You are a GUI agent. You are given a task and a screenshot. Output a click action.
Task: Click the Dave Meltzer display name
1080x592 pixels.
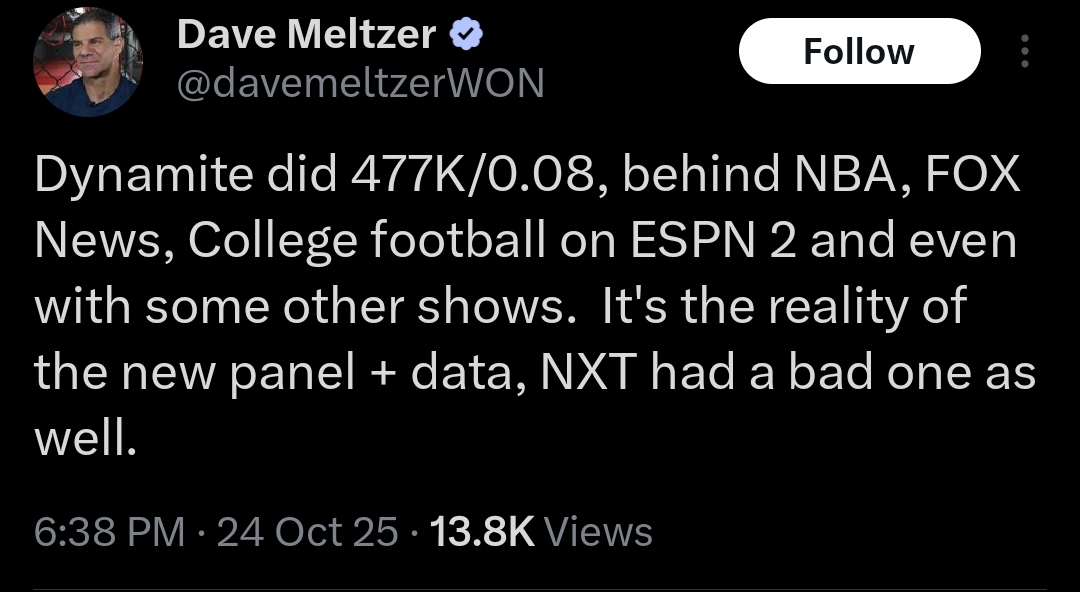coord(306,36)
